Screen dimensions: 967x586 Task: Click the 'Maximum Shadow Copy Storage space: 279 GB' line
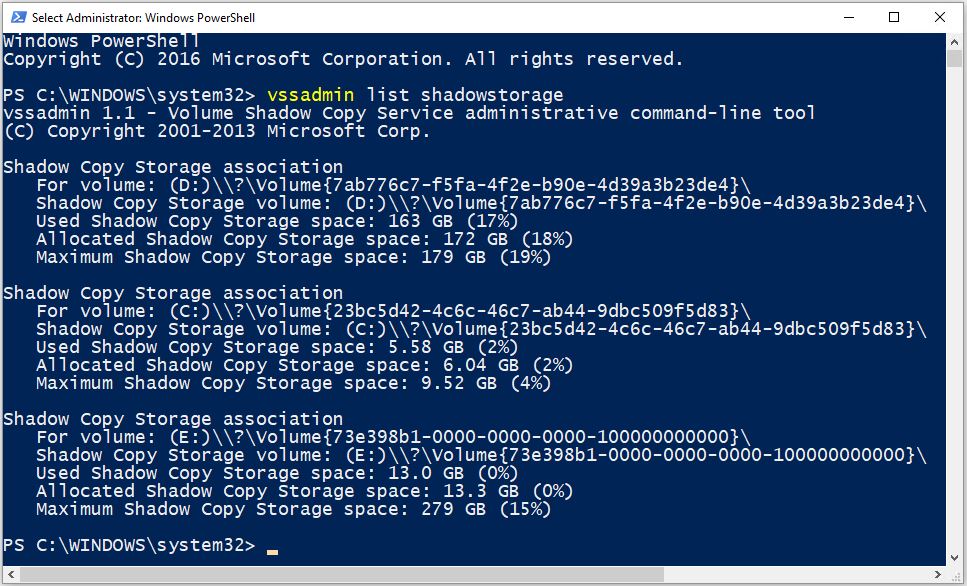293,509
